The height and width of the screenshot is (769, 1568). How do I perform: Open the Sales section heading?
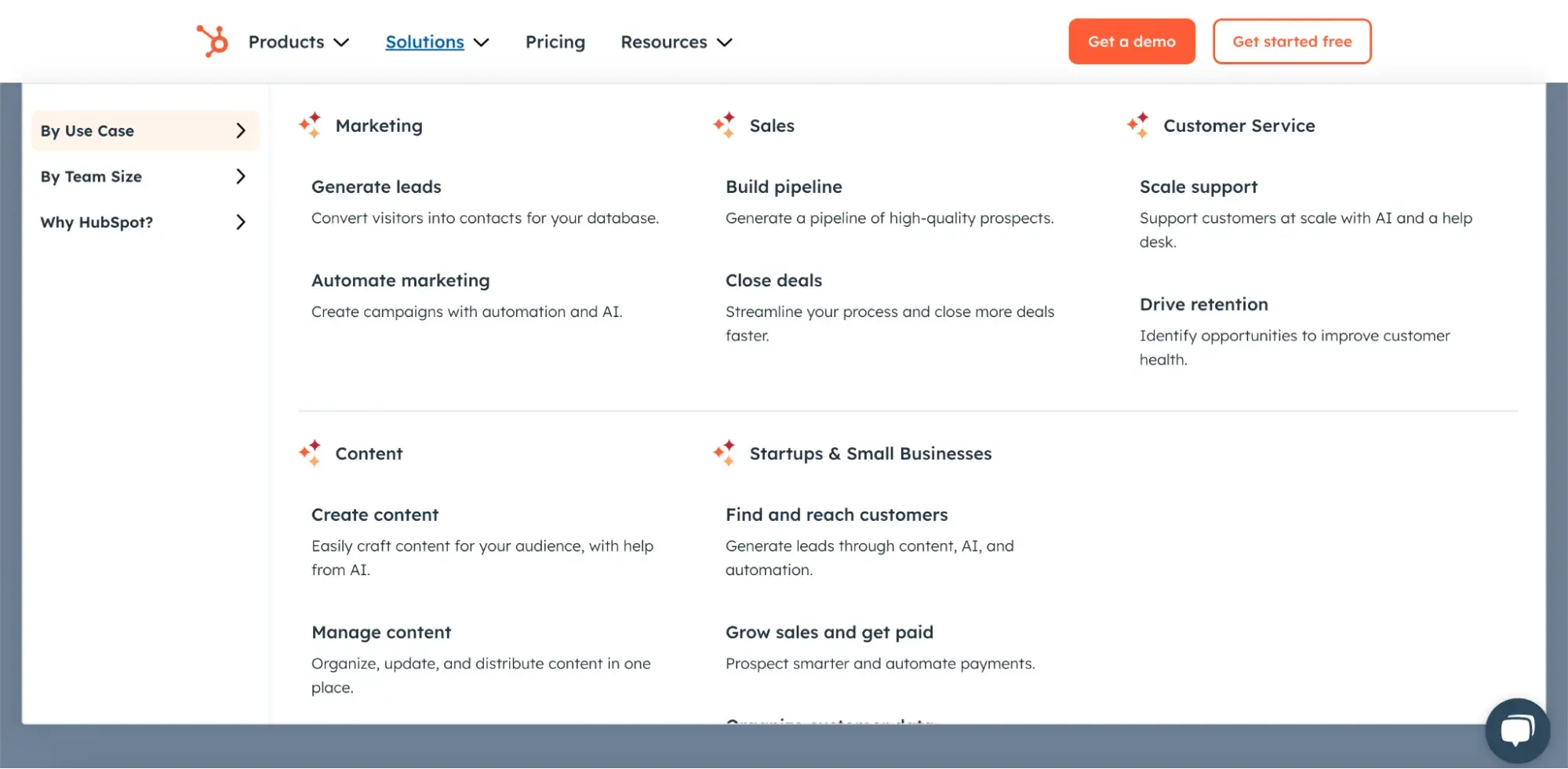click(x=772, y=126)
